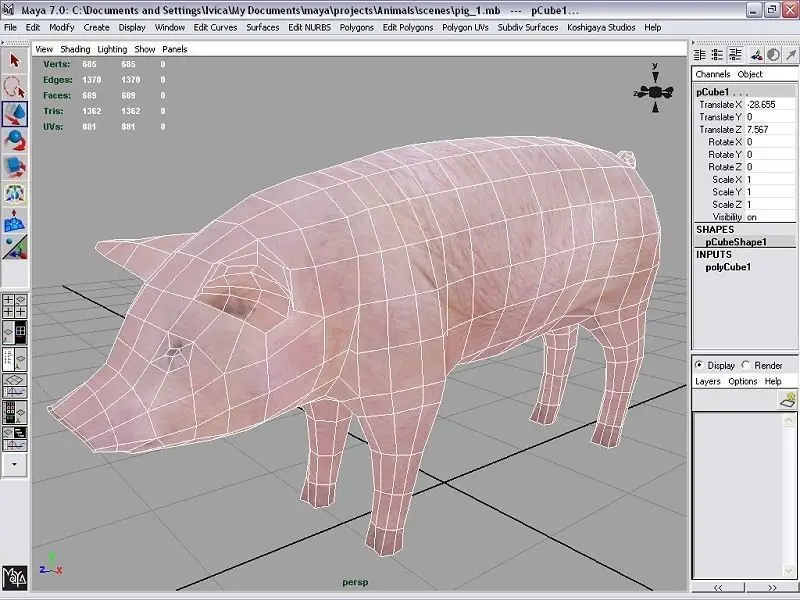The height and width of the screenshot is (600, 800).
Task: Open layer editor Help menu
Action: click(773, 381)
